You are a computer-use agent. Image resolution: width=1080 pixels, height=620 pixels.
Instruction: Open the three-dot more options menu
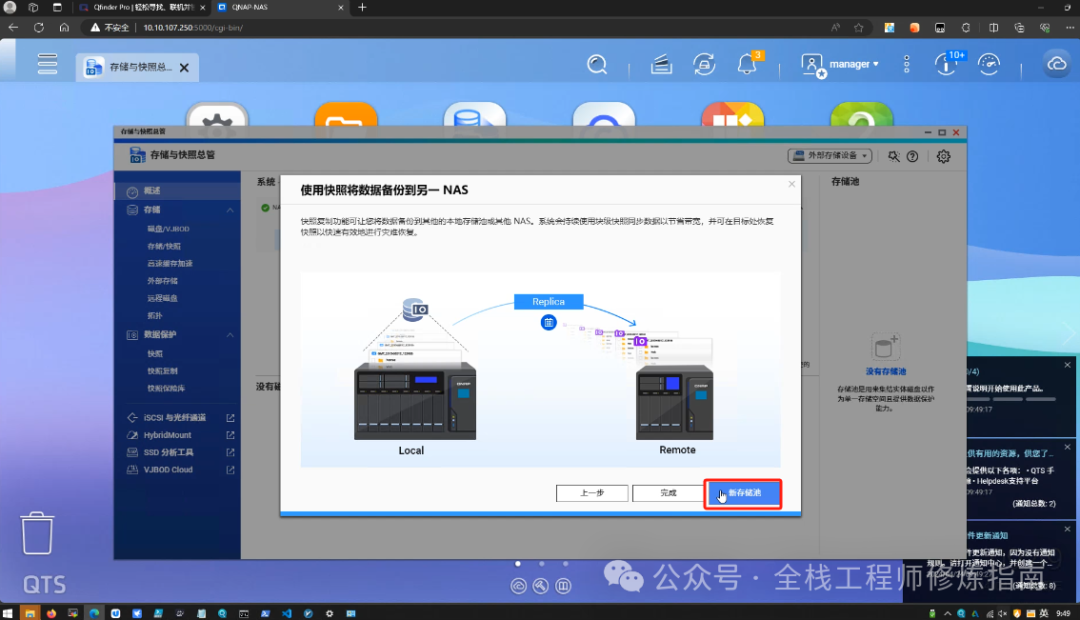click(x=906, y=64)
